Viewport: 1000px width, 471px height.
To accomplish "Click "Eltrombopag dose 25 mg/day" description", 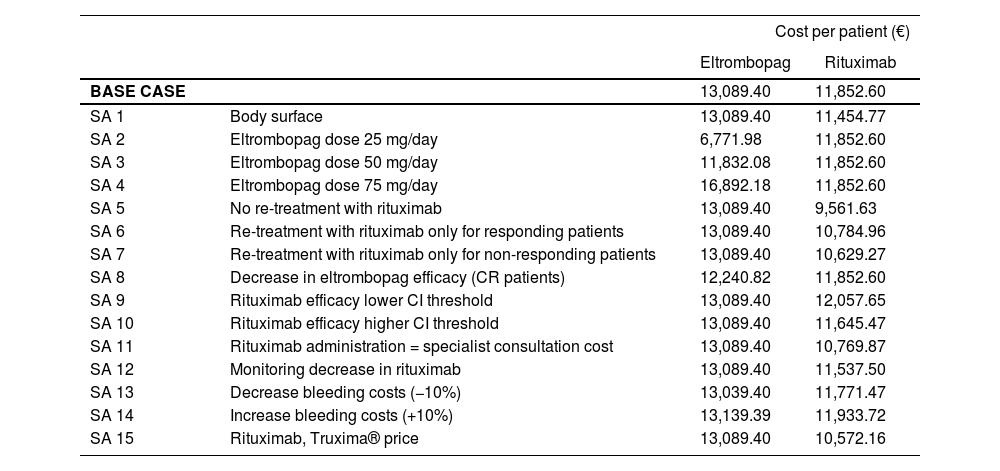I will tap(334, 139).
